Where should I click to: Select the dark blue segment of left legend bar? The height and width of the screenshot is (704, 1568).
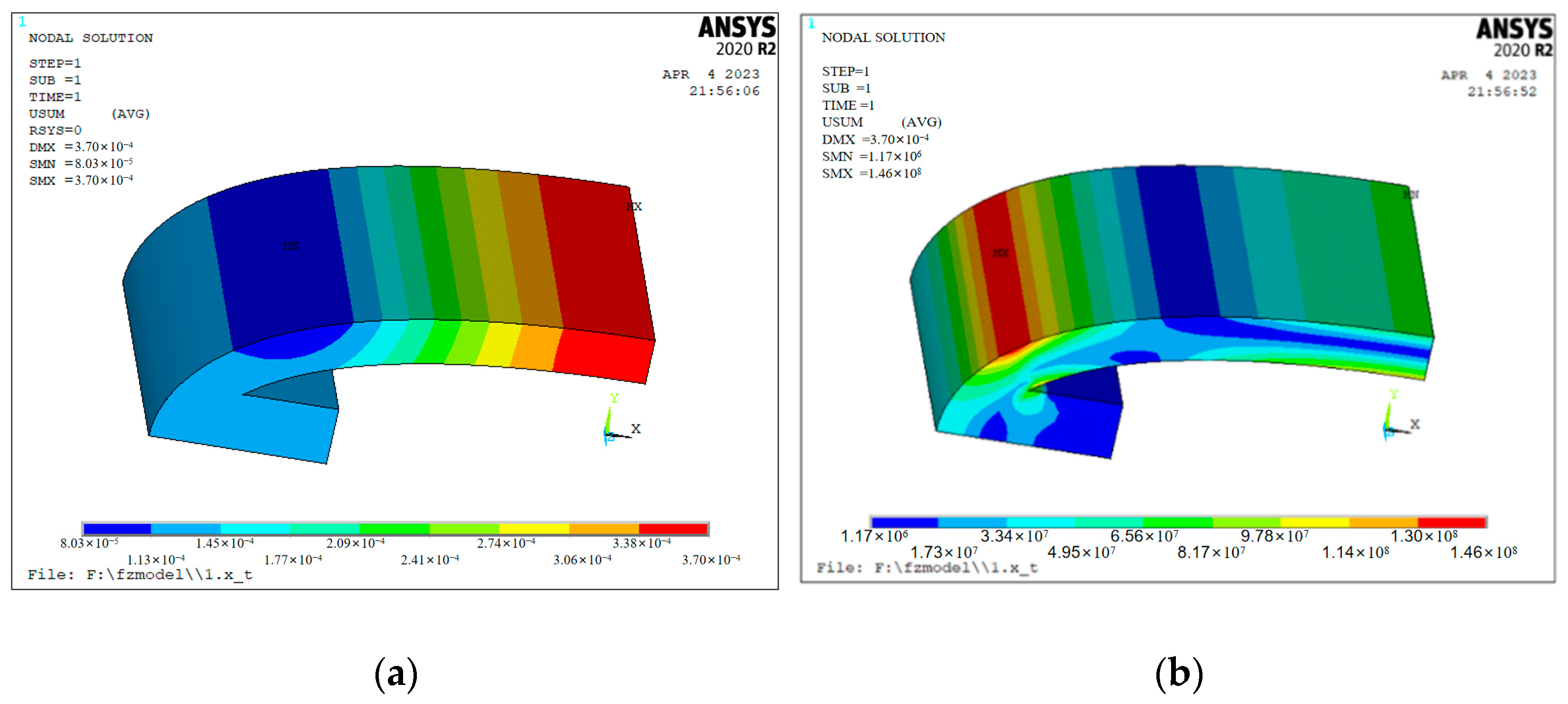pyautogui.click(x=118, y=529)
